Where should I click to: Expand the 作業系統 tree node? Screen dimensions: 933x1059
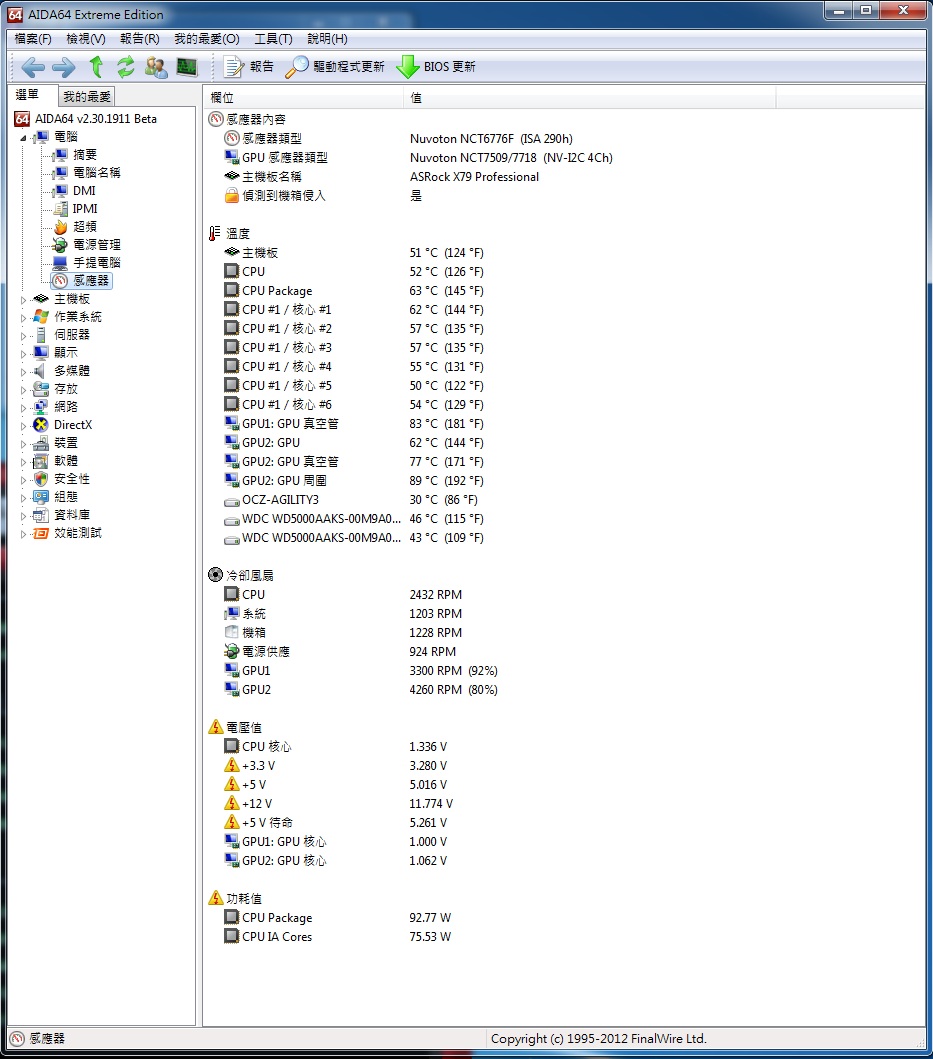[24, 317]
